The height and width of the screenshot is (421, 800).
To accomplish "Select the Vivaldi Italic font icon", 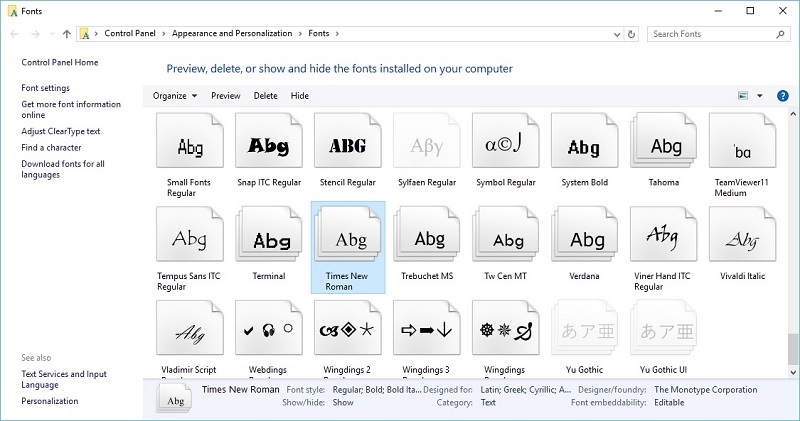I will click(743, 239).
